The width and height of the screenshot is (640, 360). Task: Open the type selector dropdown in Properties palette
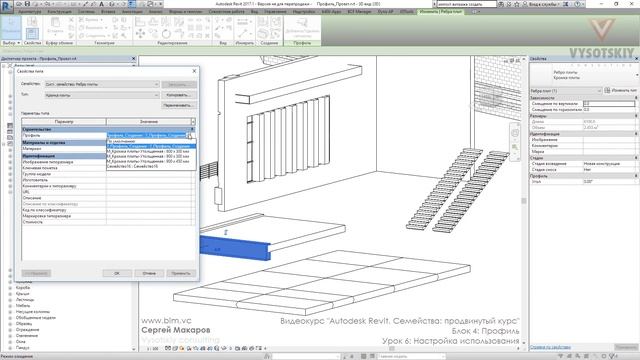(637, 75)
